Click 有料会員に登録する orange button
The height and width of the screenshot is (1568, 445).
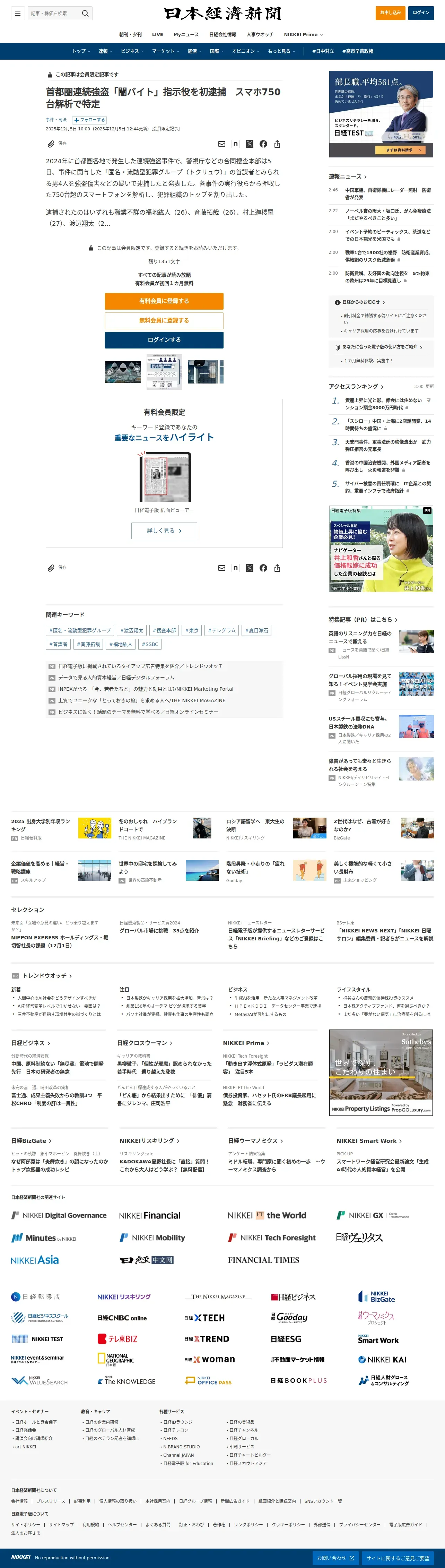pos(164,301)
